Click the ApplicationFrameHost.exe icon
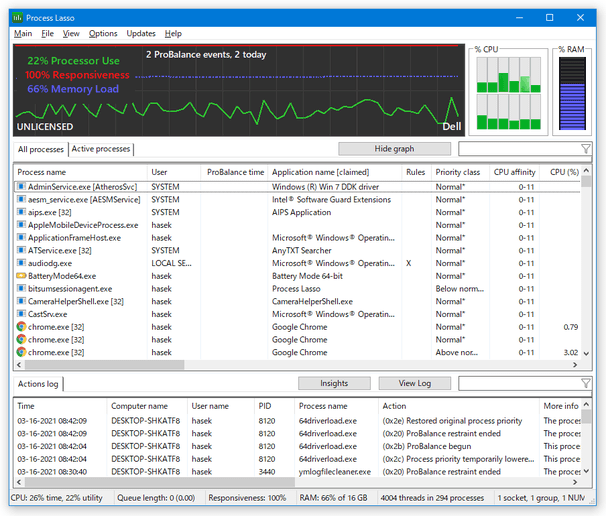This screenshot has width=606, height=516. tap(21, 238)
